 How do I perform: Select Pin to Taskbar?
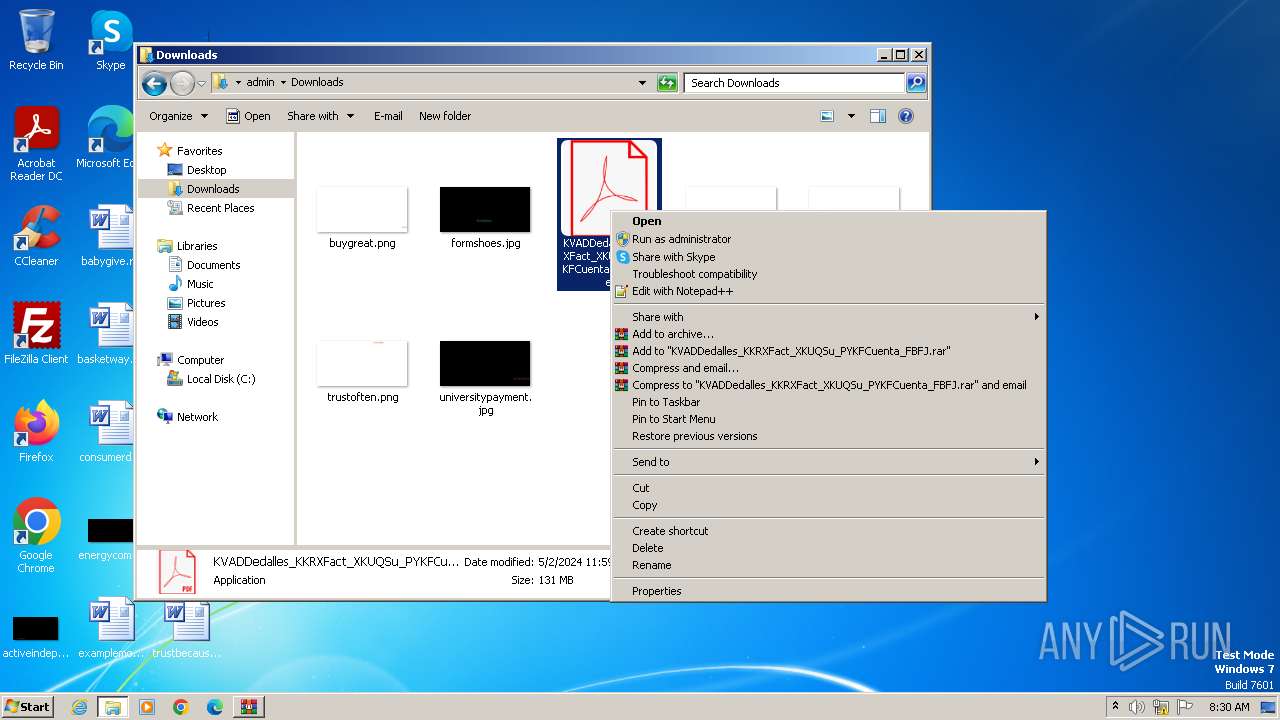coord(828,402)
